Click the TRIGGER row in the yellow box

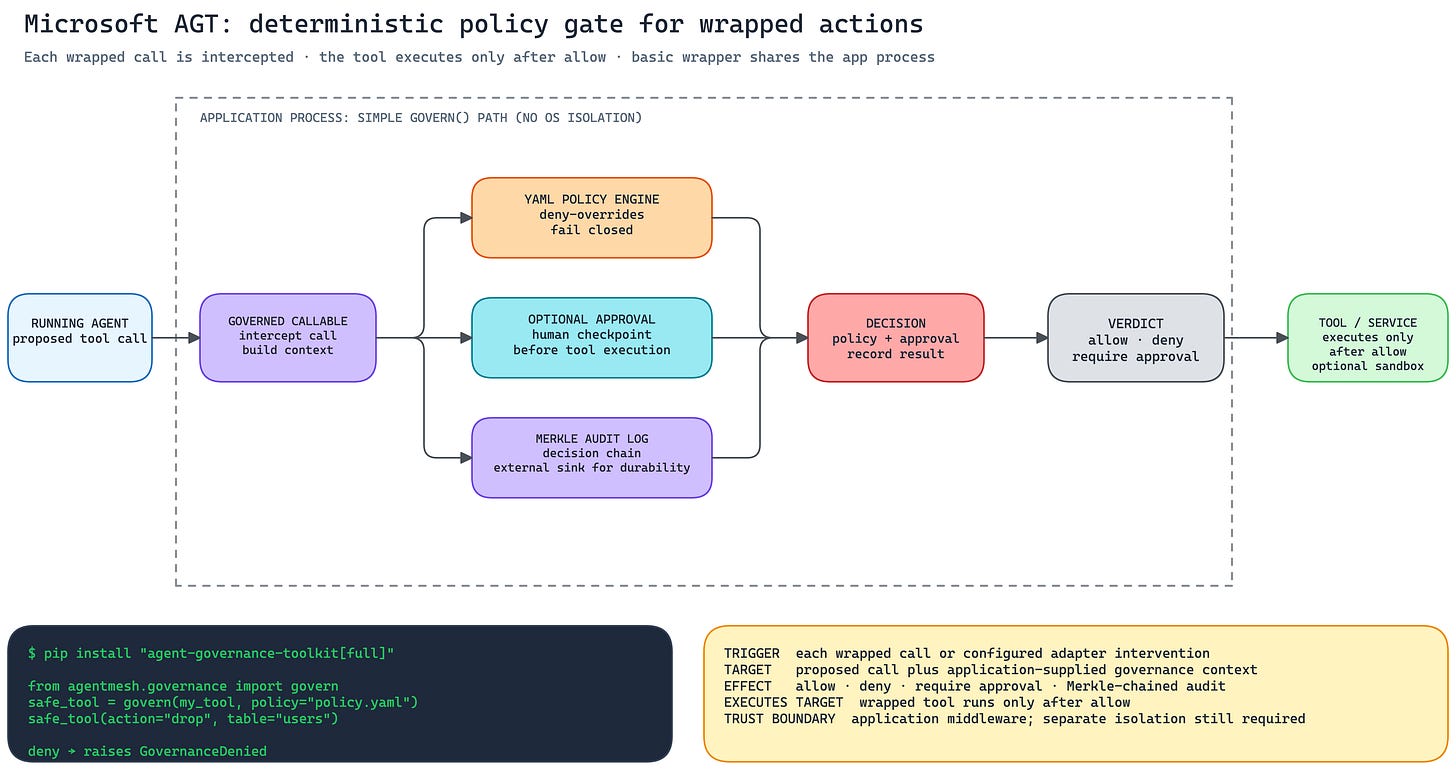pos(967,653)
